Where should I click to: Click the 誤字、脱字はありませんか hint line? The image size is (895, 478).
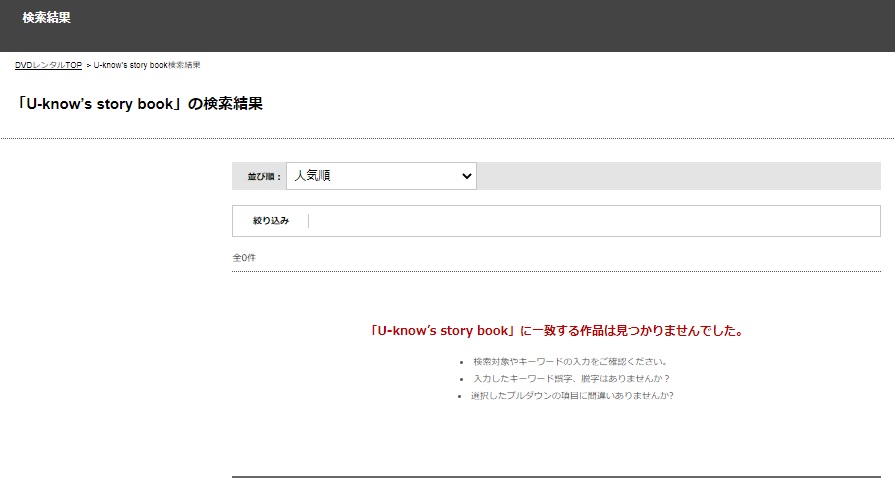point(571,379)
